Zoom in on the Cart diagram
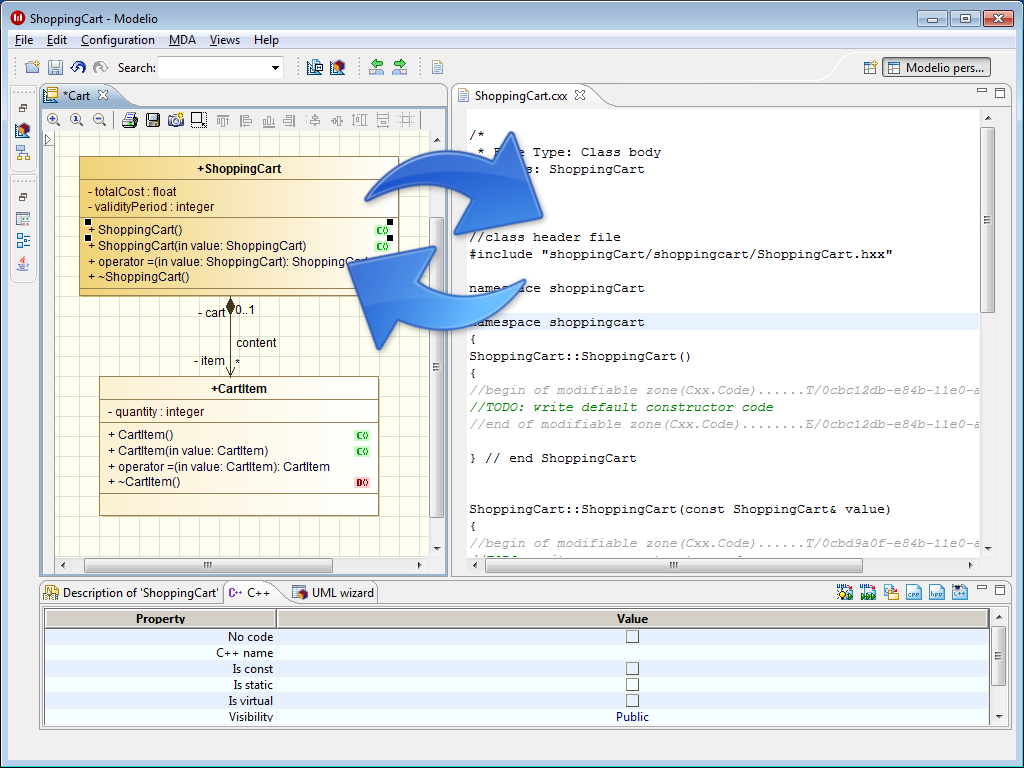This screenshot has width=1024, height=768. pyautogui.click(x=54, y=120)
